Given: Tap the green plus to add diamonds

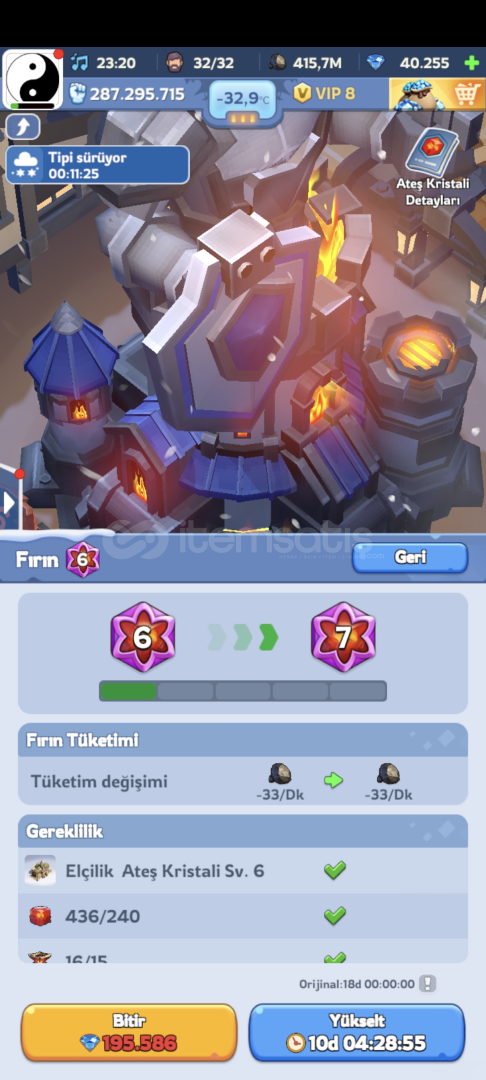Looking at the screenshot, I should pos(472,63).
